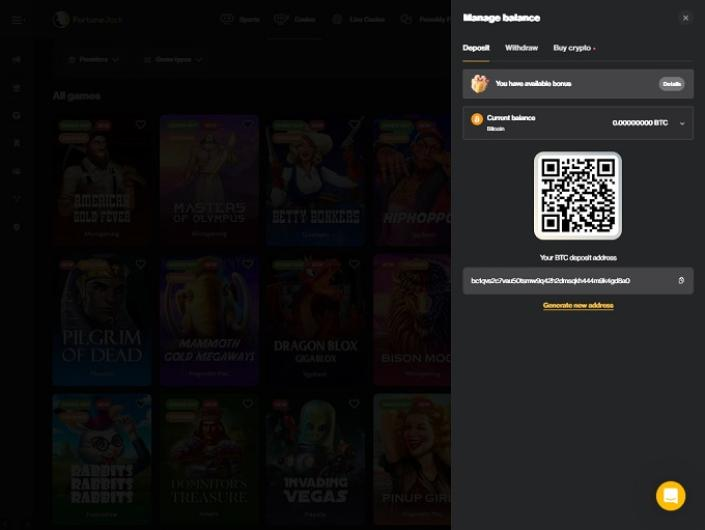Click the FortuneJack logo
This screenshot has width=705, height=530.
(x=87, y=20)
